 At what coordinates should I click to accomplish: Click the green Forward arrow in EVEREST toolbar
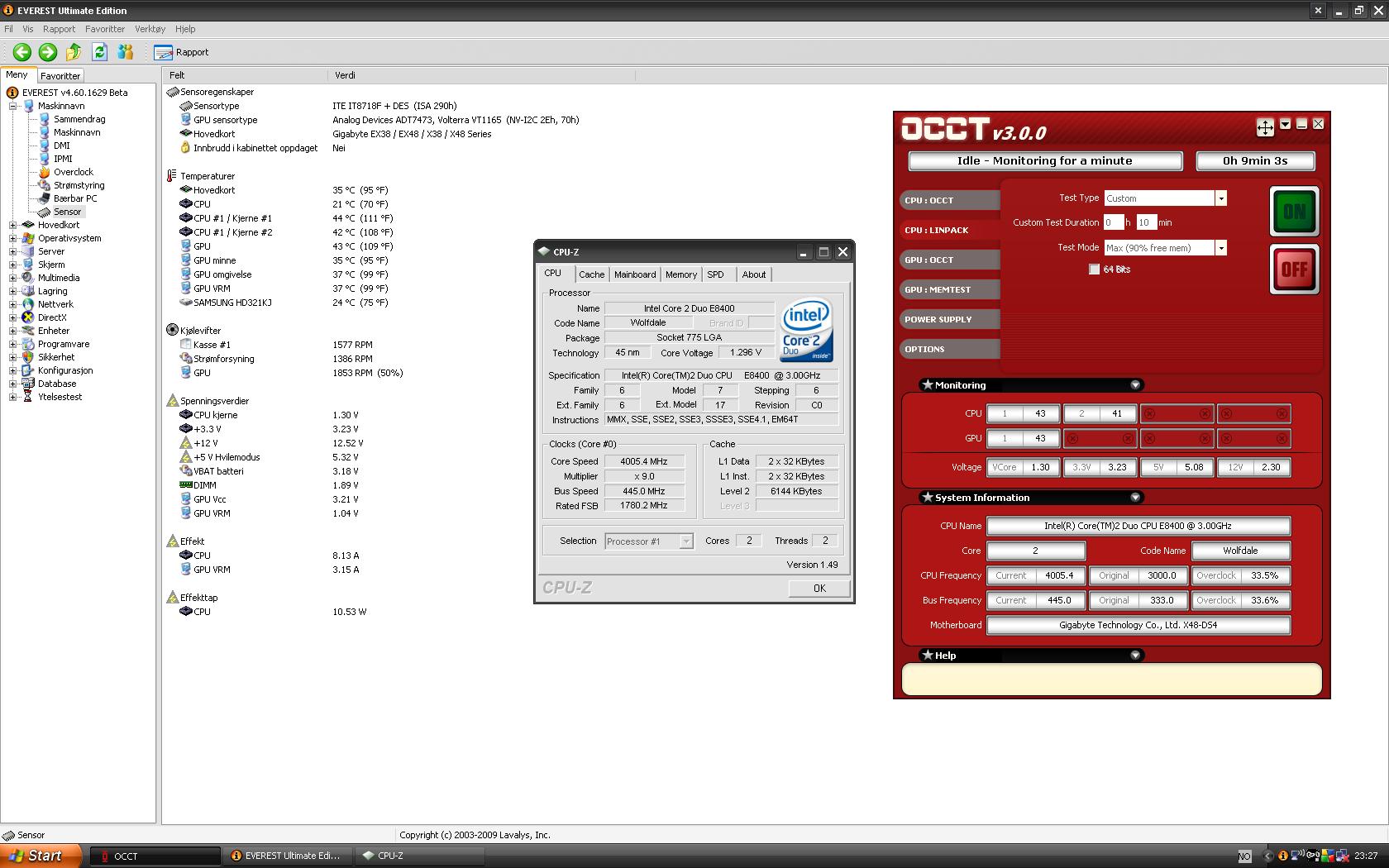[48, 52]
